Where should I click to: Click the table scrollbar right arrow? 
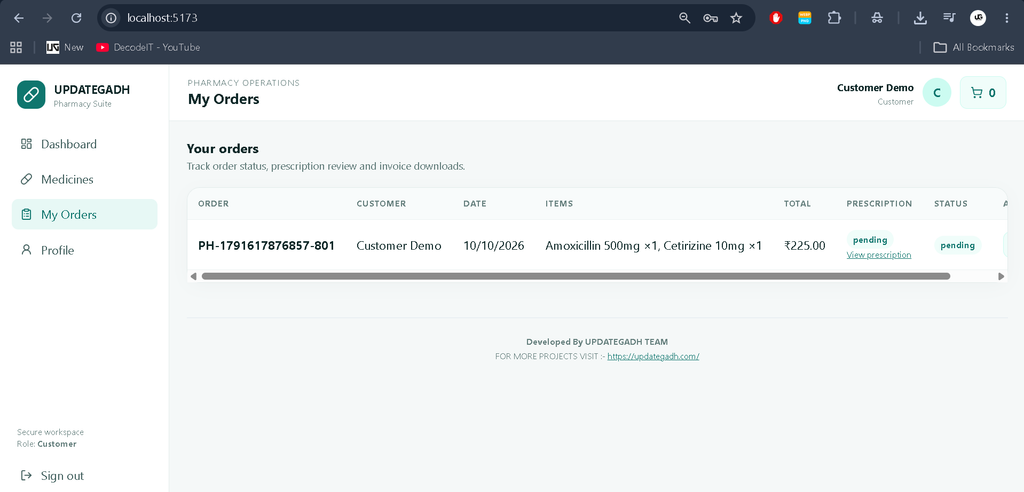[1001, 276]
